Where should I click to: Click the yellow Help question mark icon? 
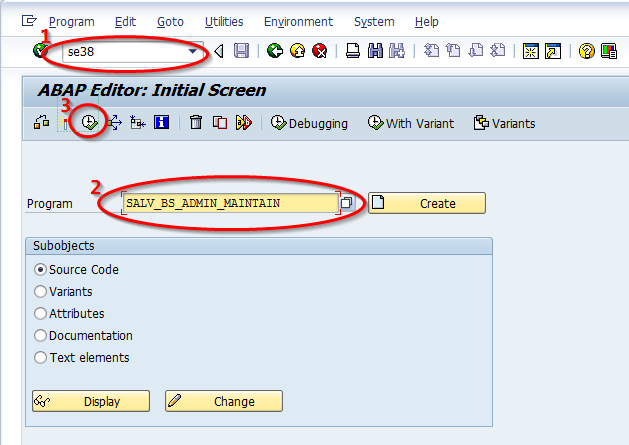point(586,51)
